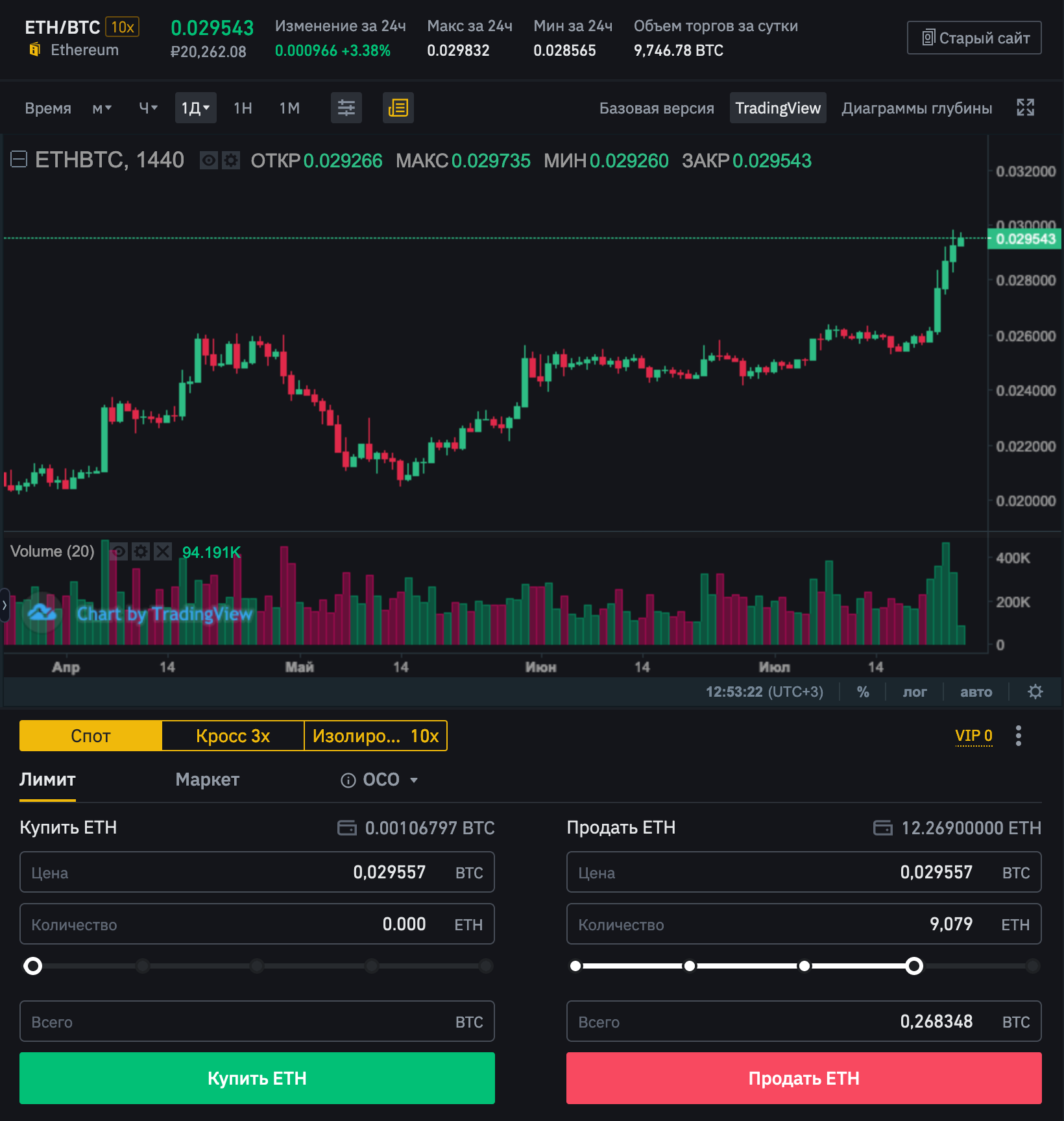The image size is (1064, 1121).
Task: Toggle the highlighted order list chart icon
Action: pyautogui.click(x=398, y=108)
